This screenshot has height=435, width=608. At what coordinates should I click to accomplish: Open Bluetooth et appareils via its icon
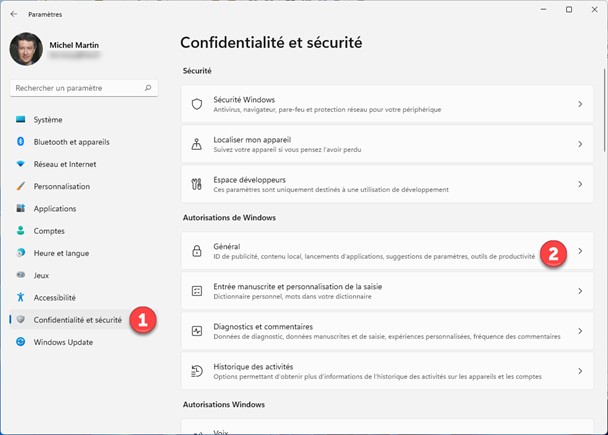point(20,142)
